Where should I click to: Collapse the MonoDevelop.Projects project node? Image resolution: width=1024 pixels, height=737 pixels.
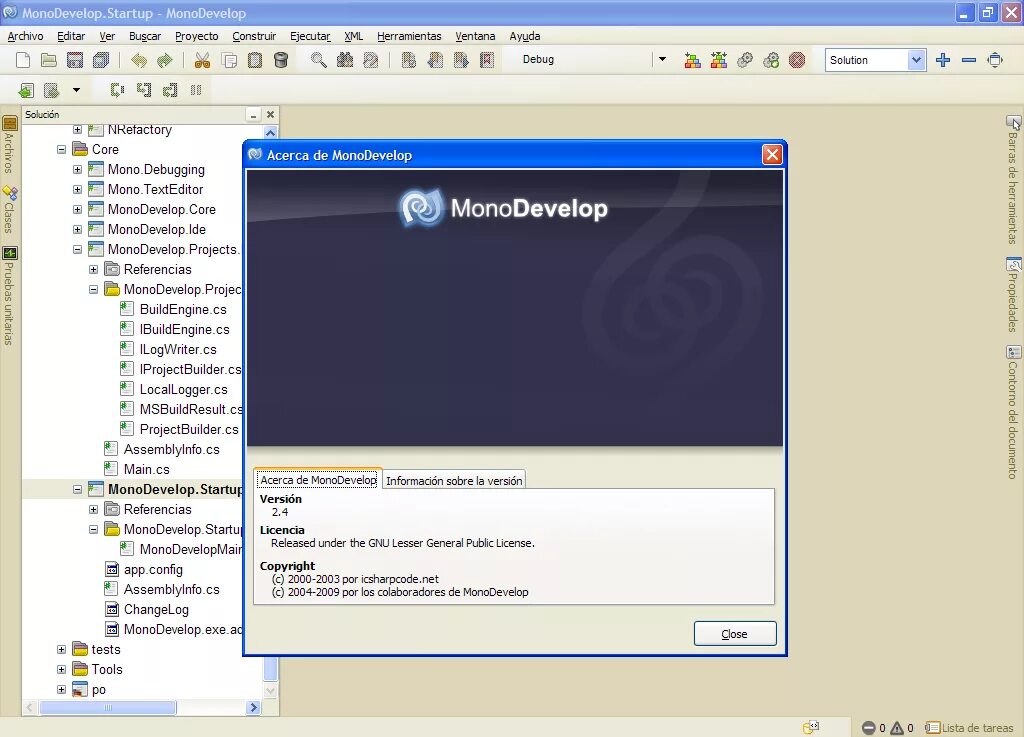[77, 249]
